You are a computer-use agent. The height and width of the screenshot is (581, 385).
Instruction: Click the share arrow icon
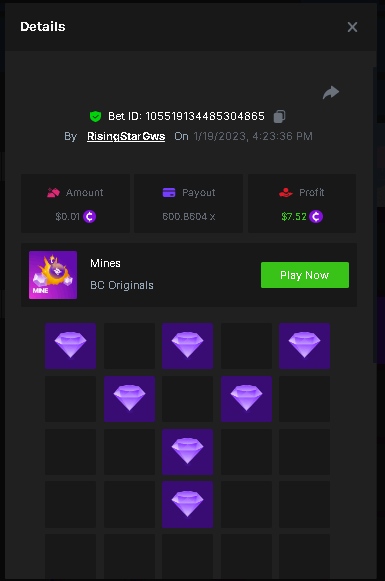331,93
